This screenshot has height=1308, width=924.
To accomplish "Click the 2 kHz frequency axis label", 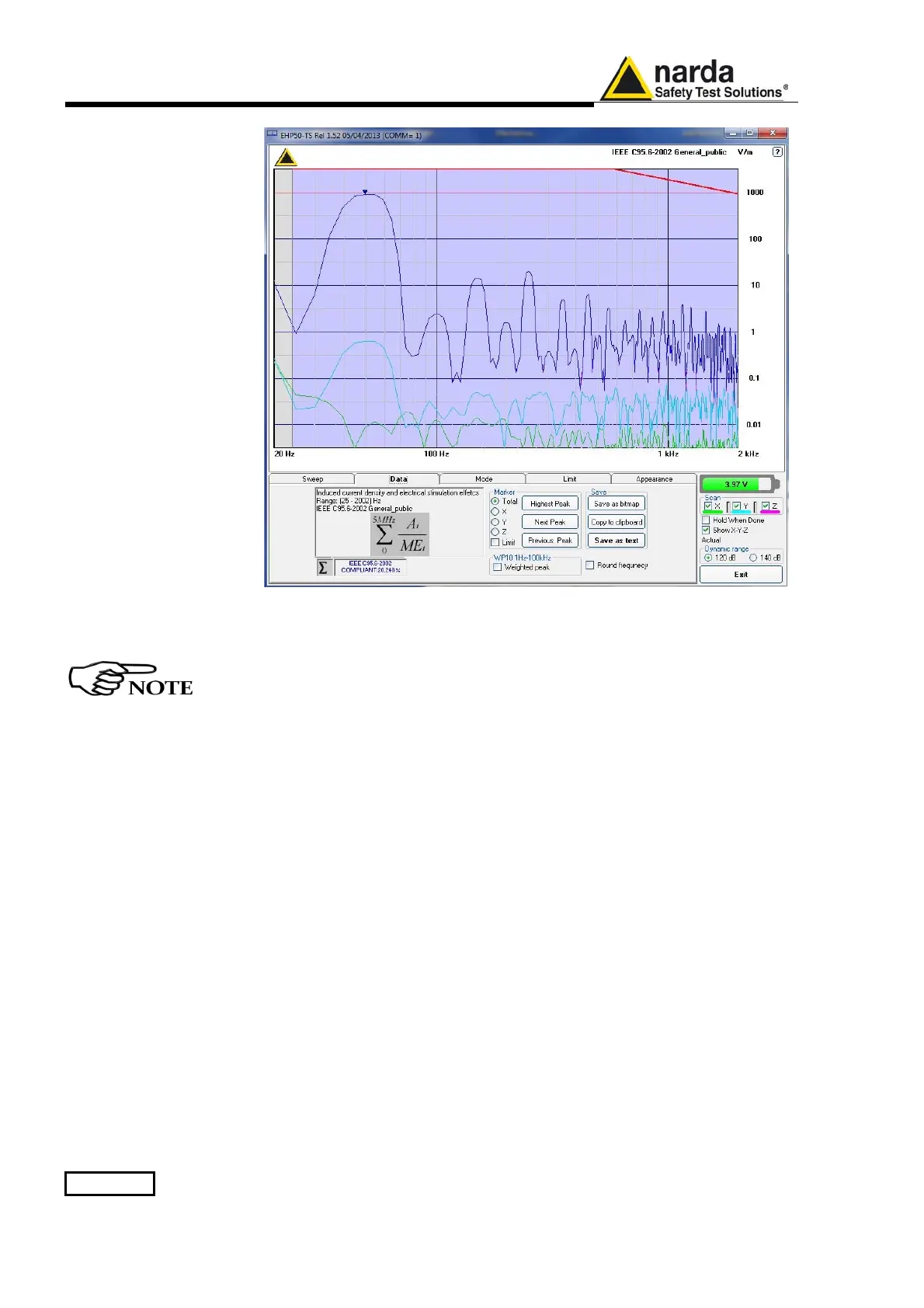I will click(x=749, y=454).
